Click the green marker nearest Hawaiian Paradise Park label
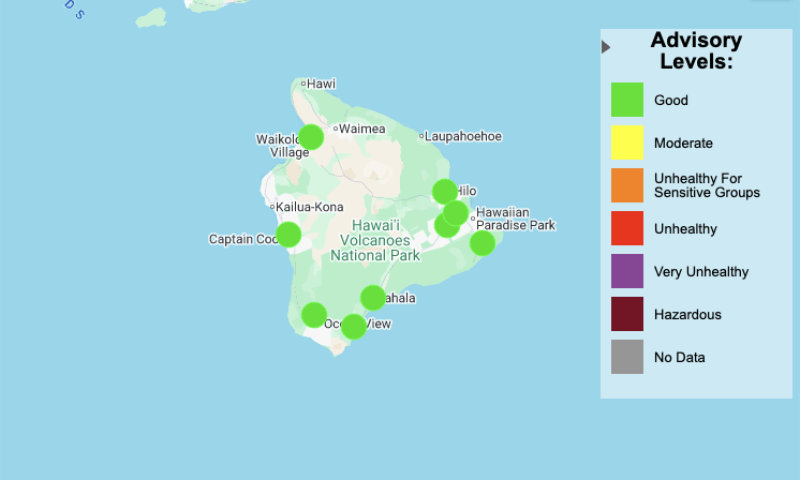Image resolution: width=800 pixels, height=480 pixels. pyautogui.click(x=456, y=213)
